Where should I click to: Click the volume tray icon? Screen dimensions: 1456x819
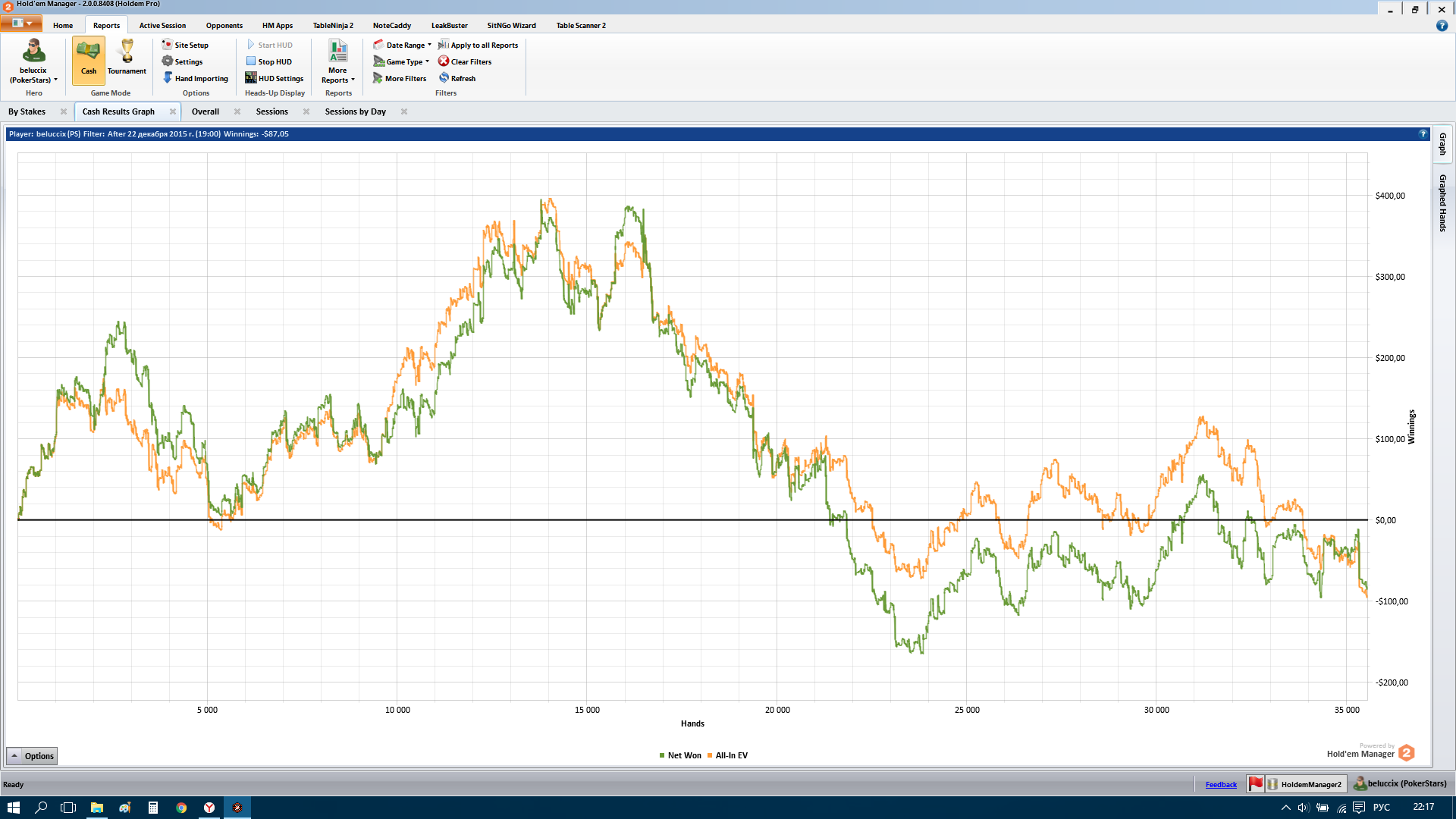click(x=1304, y=808)
